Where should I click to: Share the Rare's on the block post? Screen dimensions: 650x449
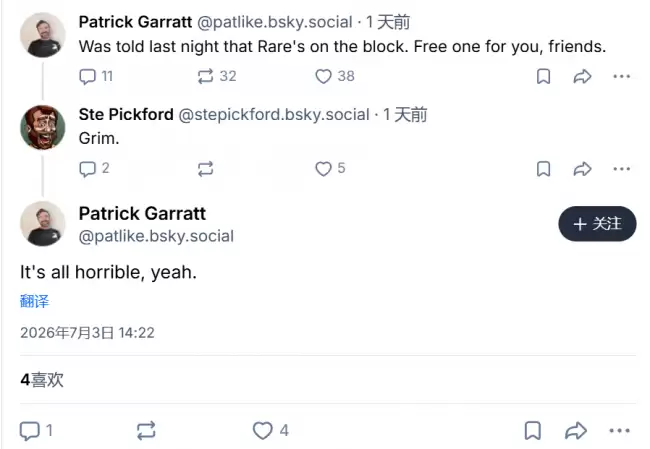[582, 76]
